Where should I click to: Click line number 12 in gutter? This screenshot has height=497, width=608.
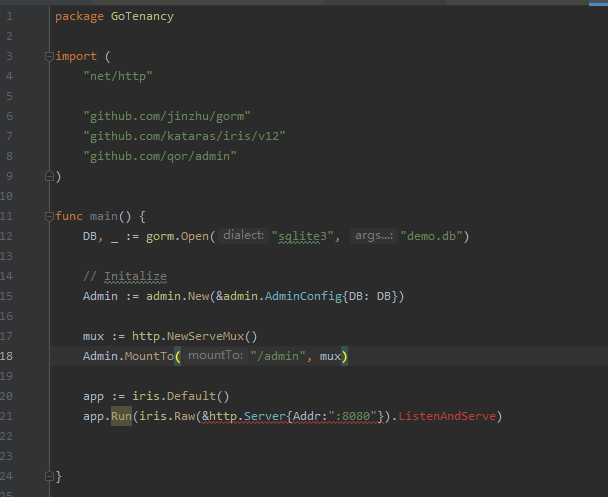coord(6,236)
